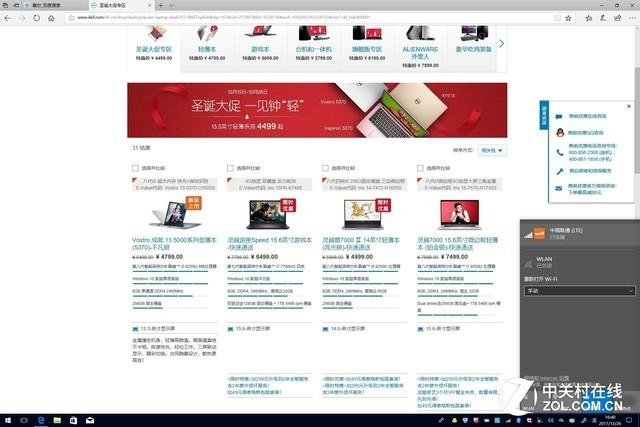Add page to favorites with star icon
The height and width of the screenshot is (427, 640).
point(568,18)
